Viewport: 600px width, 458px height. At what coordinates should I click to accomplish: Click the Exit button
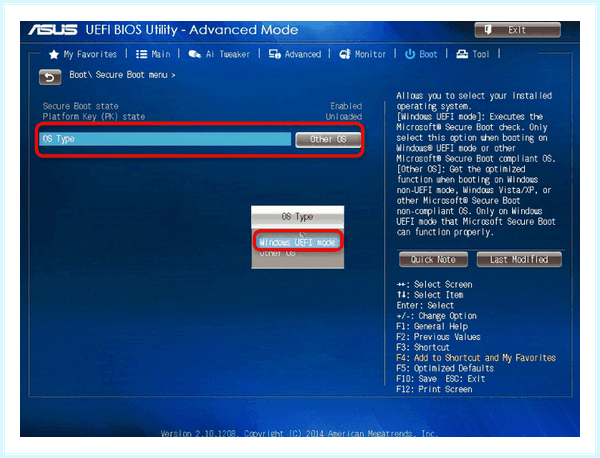[x=517, y=30]
